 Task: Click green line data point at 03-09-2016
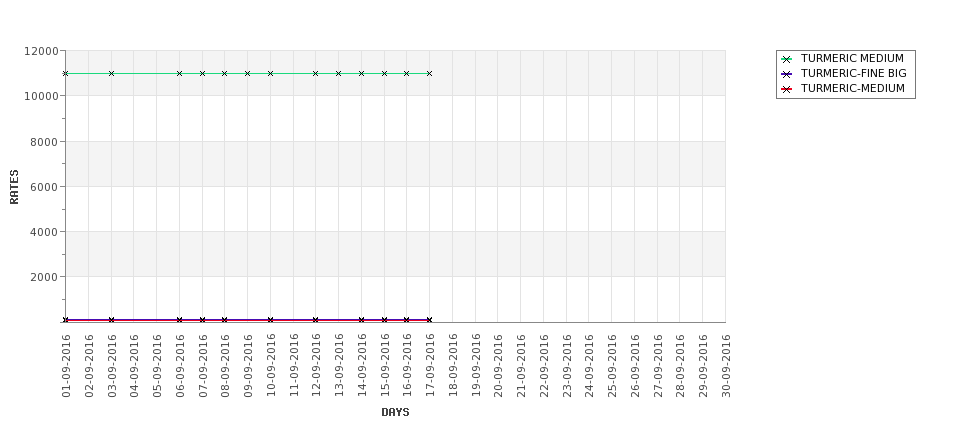coord(111,73)
